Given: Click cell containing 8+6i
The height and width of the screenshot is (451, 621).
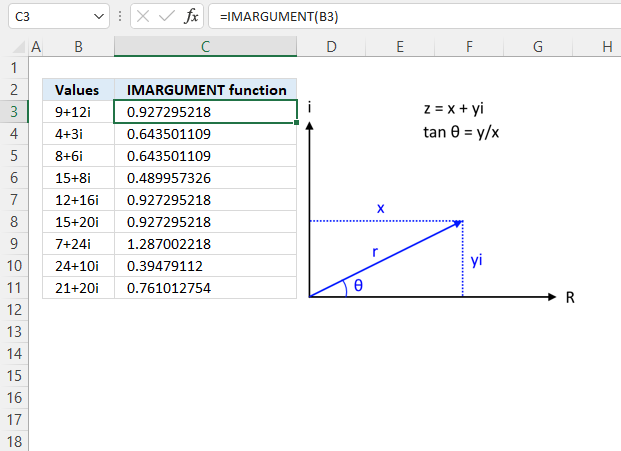Looking at the screenshot, I should (78, 156).
